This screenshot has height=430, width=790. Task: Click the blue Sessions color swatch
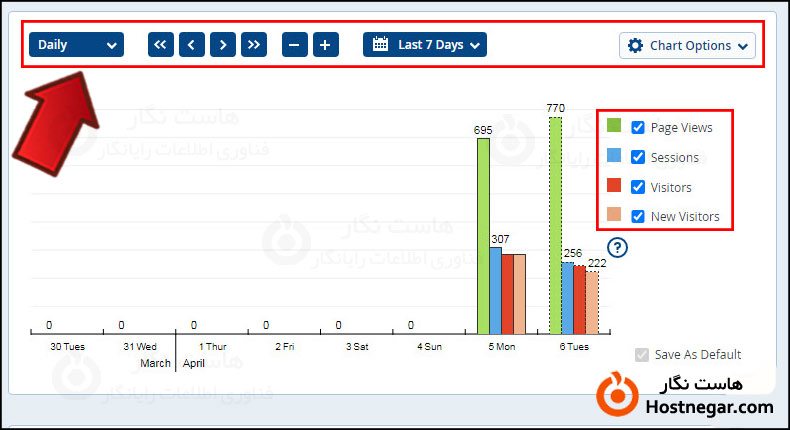coord(614,156)
